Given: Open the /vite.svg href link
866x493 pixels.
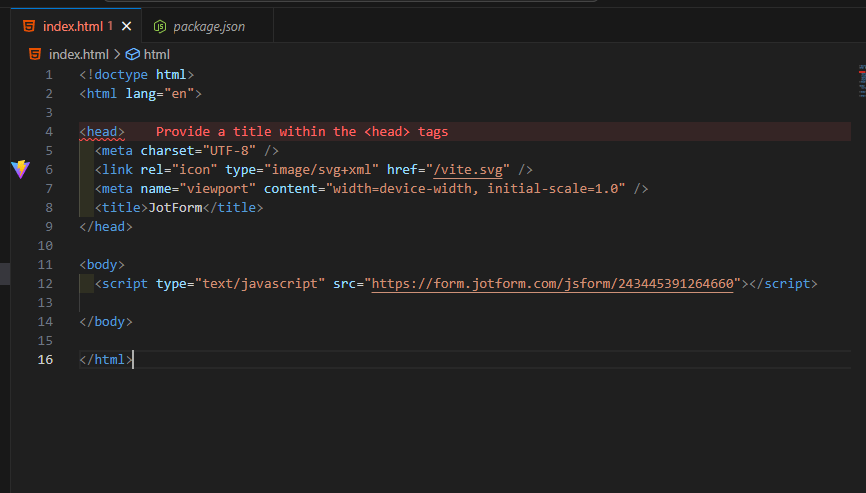Looking at the screenshot, I should tap(468, 169).
